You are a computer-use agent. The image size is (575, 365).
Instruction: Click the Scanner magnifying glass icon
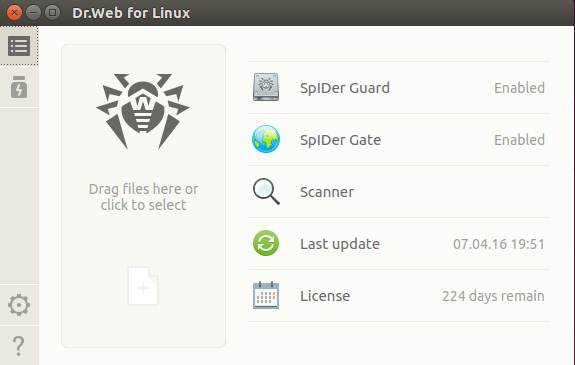point(266,191)
